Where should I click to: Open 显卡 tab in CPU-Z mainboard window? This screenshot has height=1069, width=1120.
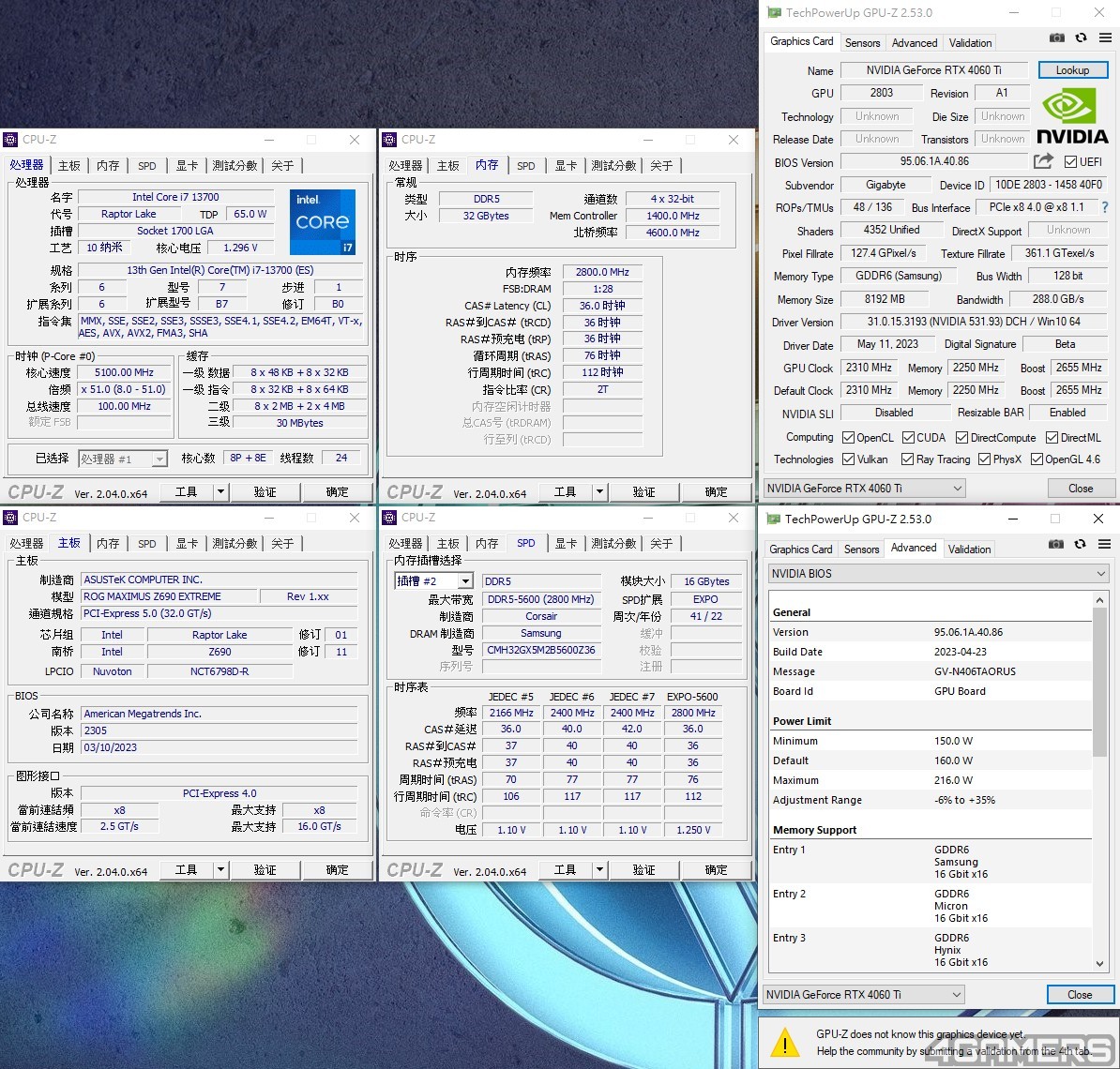click(188, 544)
